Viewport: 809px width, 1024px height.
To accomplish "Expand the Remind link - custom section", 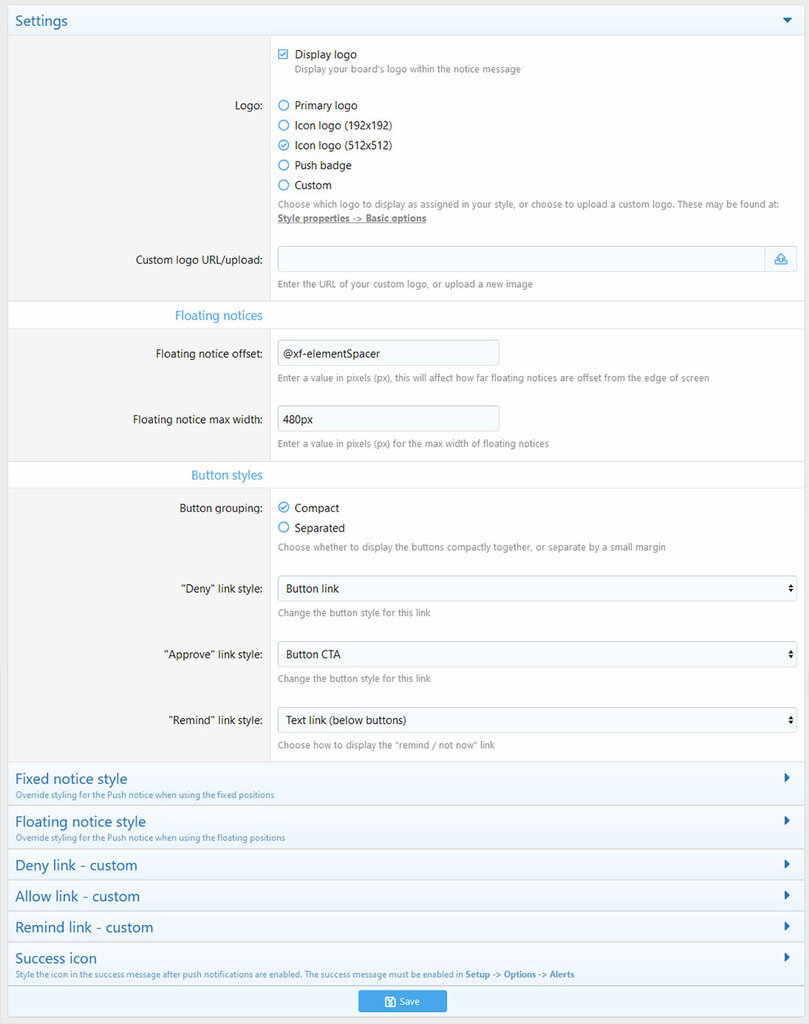I will (787, 927).
